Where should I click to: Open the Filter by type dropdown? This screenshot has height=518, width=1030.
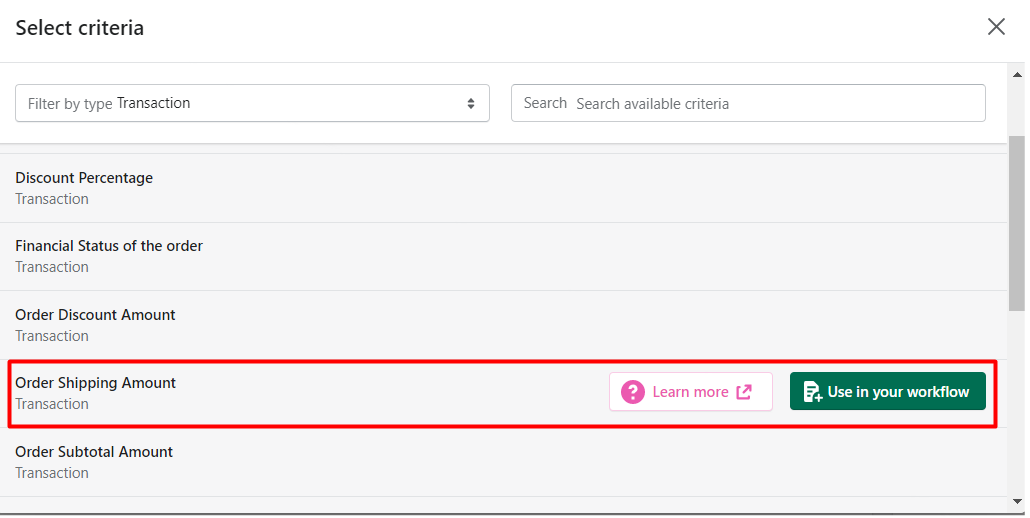point(252,103)
